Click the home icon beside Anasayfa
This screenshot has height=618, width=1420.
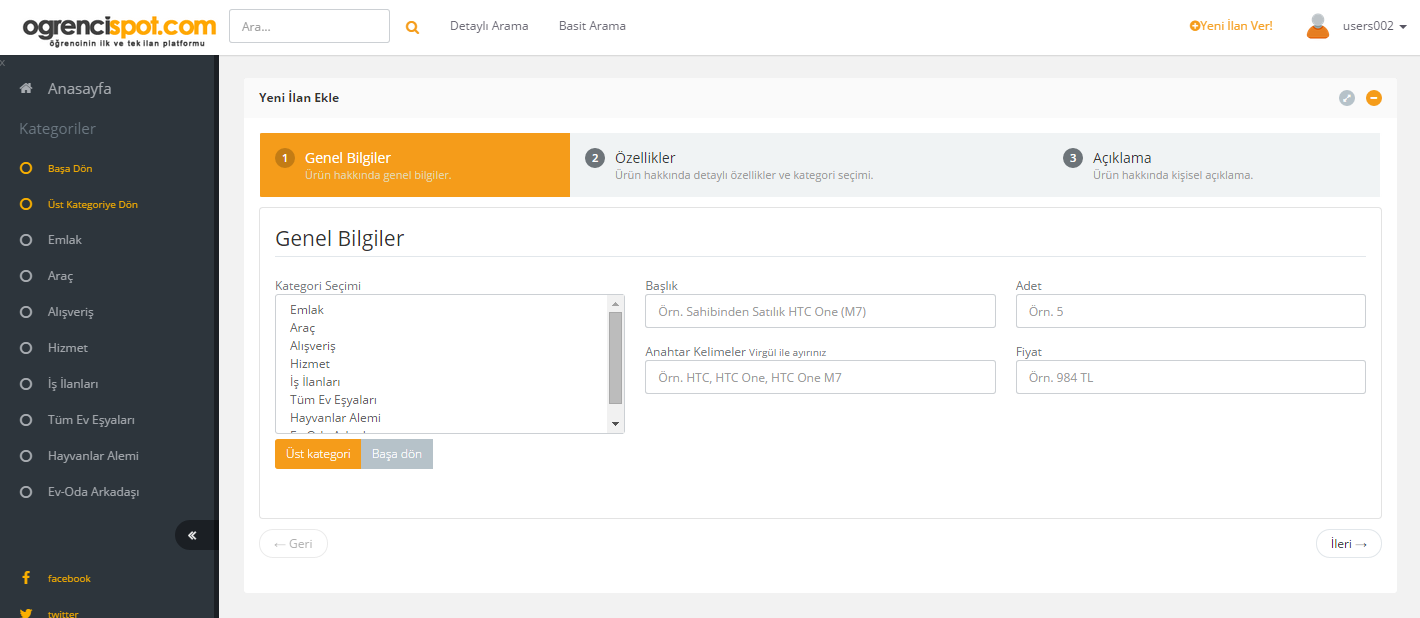tap(27, 89)
